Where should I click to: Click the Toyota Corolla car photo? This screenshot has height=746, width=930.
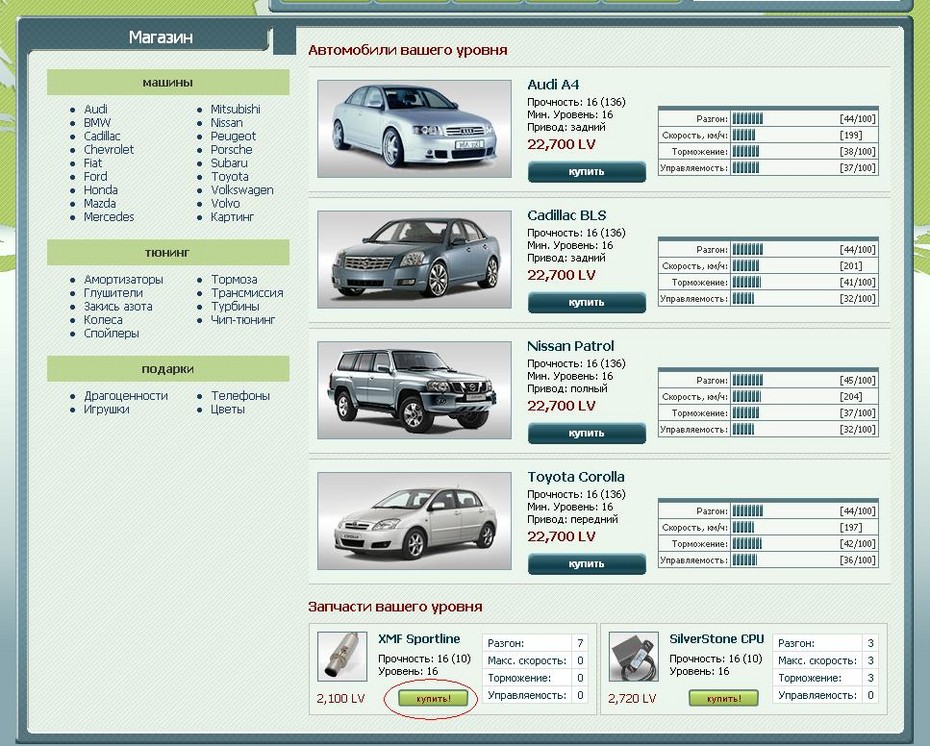[x=415, y=521]
